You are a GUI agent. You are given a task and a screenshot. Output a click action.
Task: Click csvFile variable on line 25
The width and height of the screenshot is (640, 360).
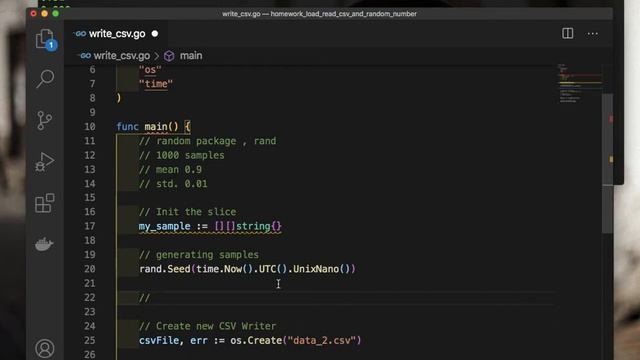[x=159, y=340]
